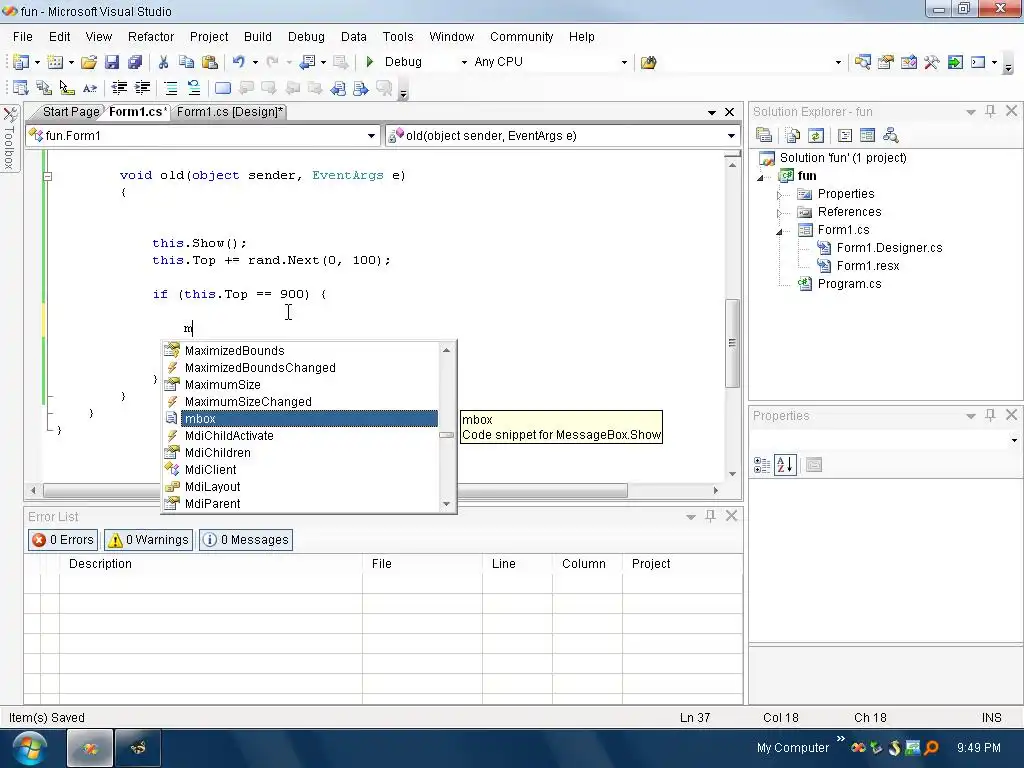The image size is (1024, 768).
Task: Open the File menu
Action: coord(23,37)
